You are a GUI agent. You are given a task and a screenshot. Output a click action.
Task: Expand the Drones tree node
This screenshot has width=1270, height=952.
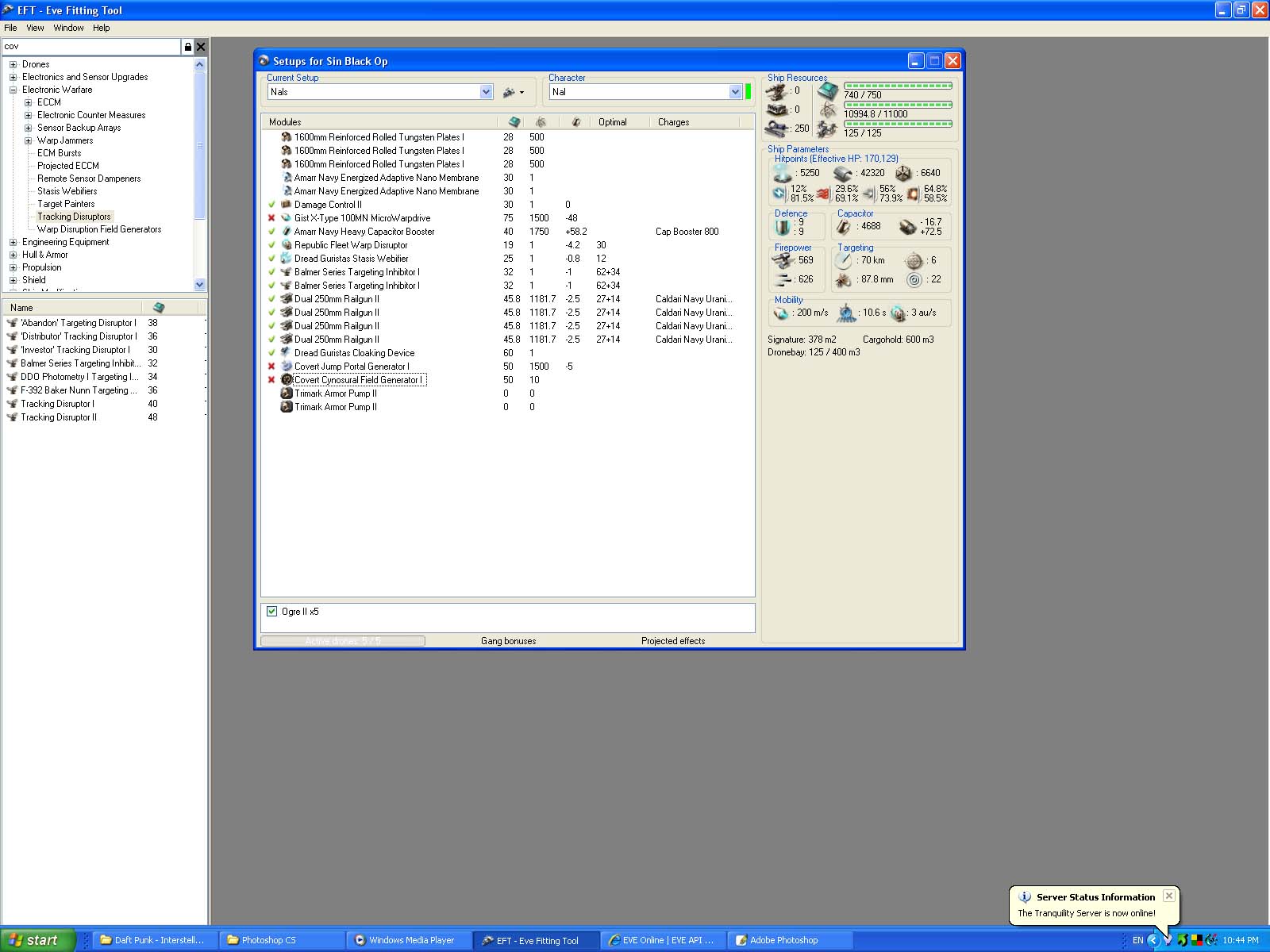click(13, 64)
